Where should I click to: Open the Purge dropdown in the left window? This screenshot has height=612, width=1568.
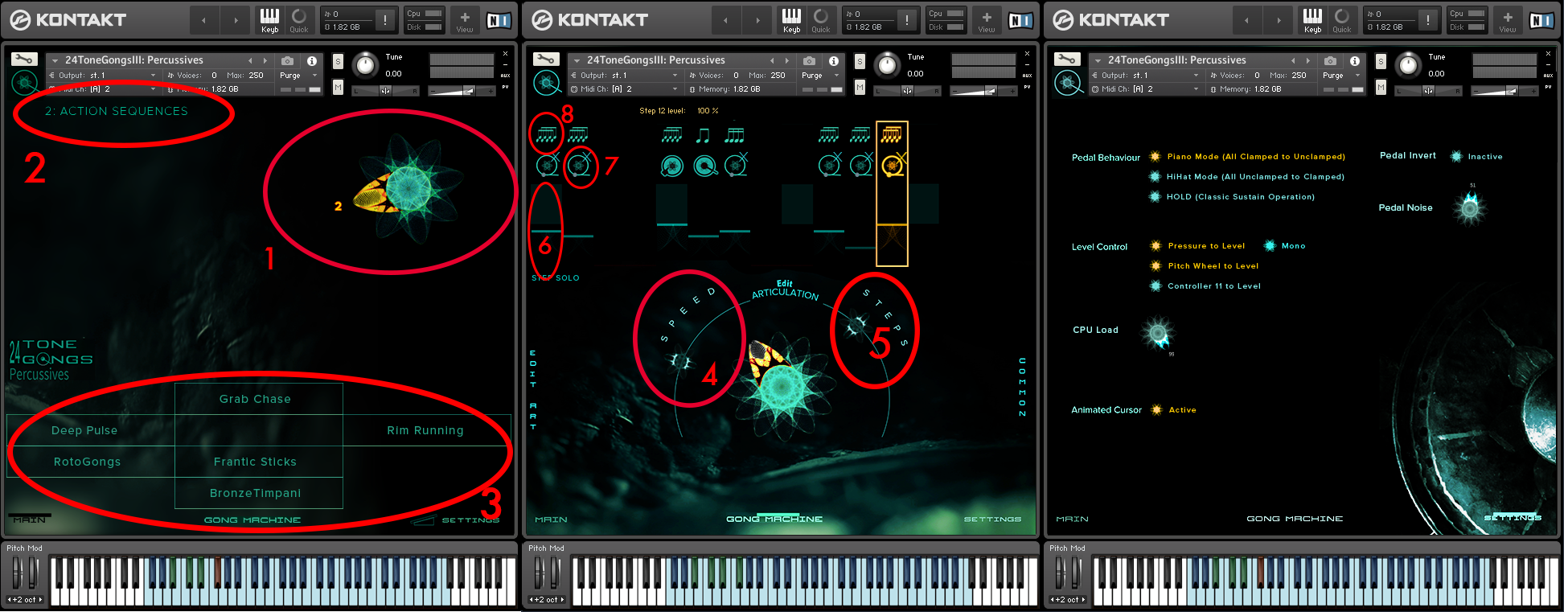299,76
